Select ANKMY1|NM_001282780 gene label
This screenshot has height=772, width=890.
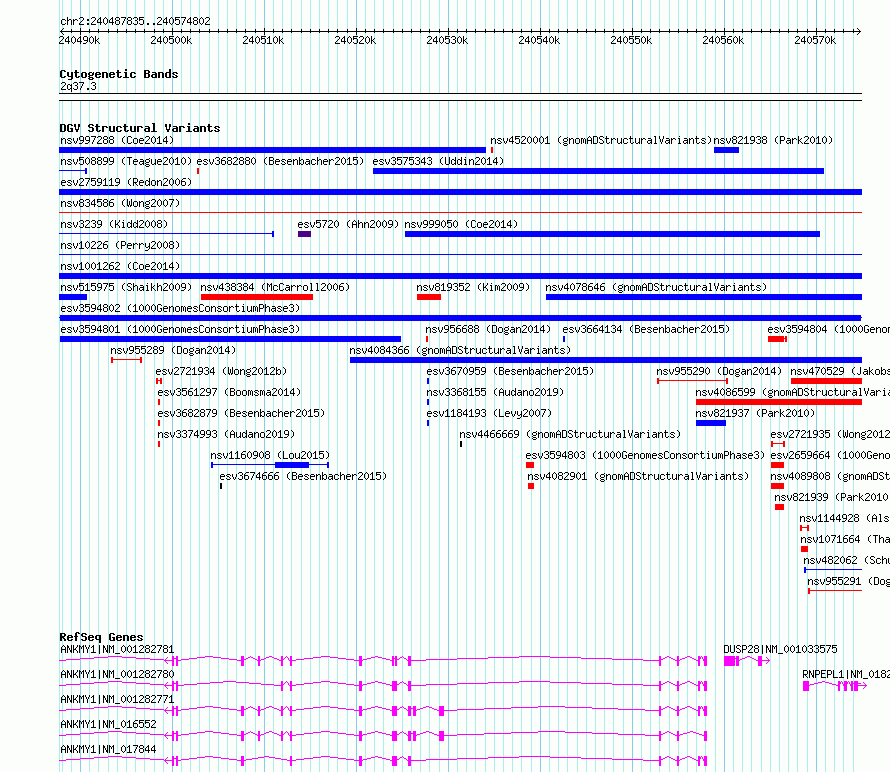point(117,674)
